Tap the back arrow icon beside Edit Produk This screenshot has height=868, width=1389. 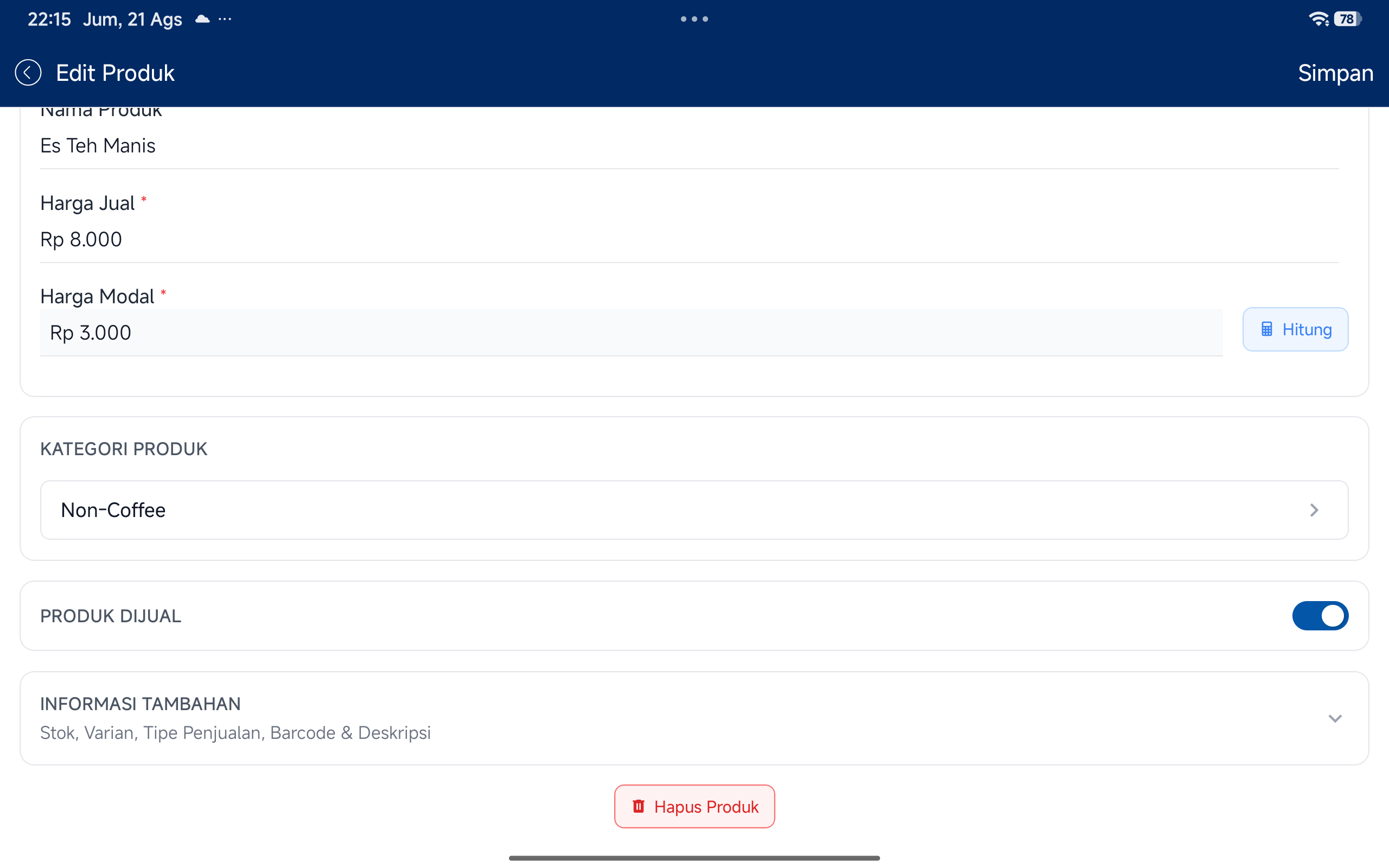(x=28, y=73)
